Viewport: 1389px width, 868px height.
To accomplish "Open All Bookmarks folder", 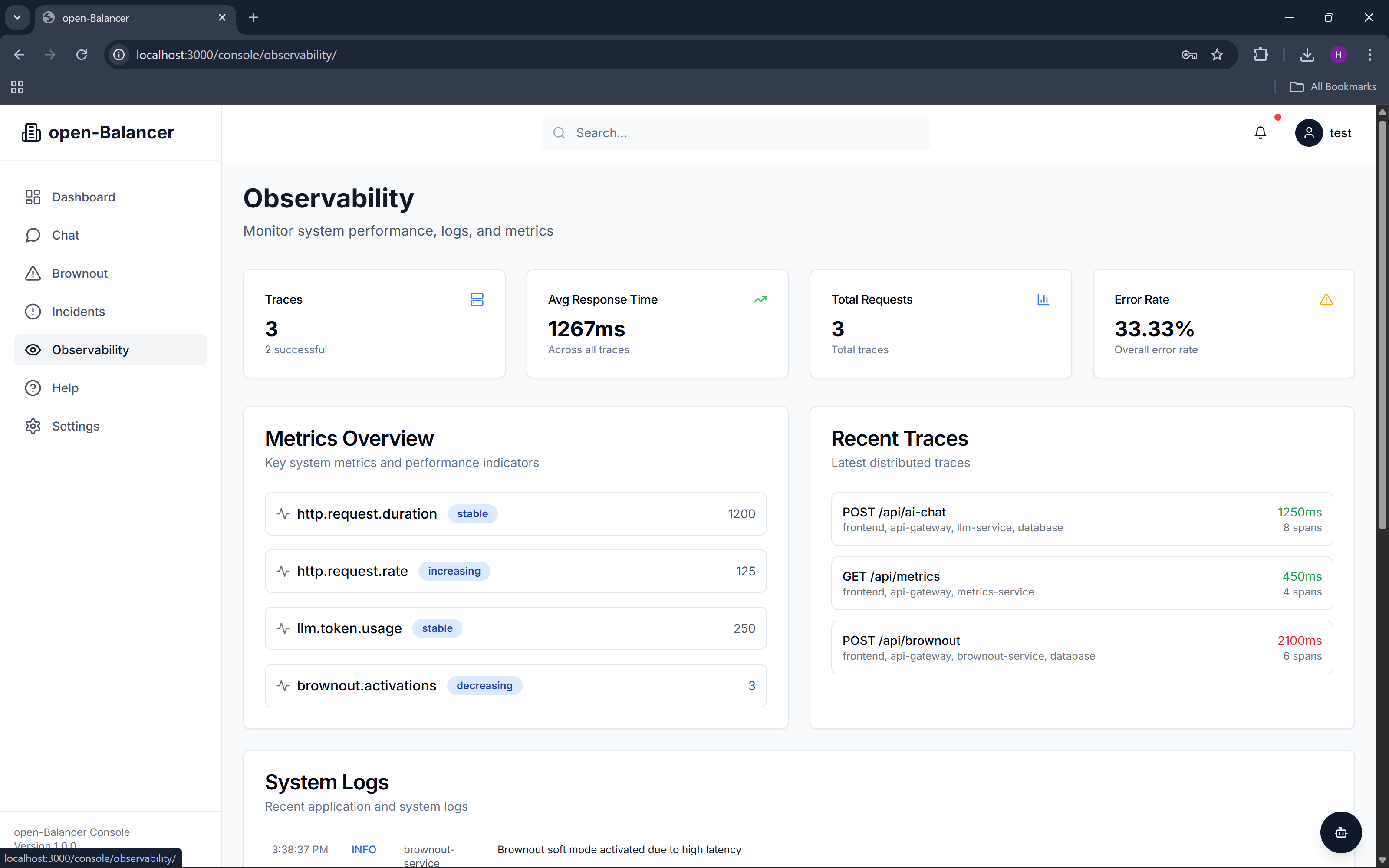I will (x=1333, y=87).
